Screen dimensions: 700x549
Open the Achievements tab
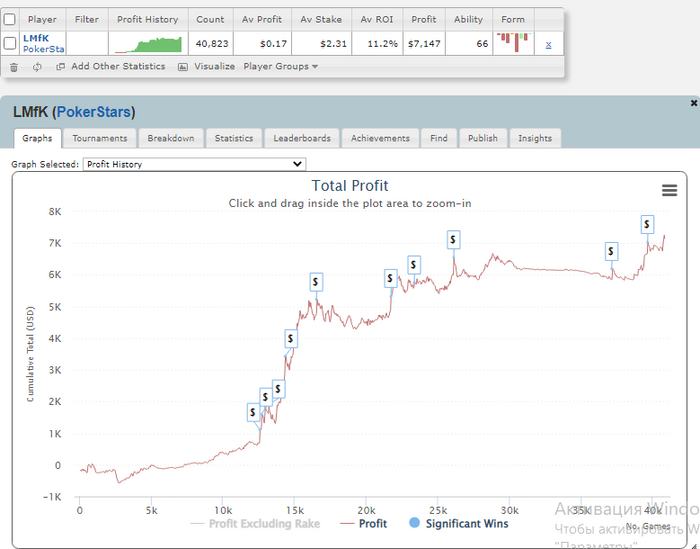coord(380,138)
